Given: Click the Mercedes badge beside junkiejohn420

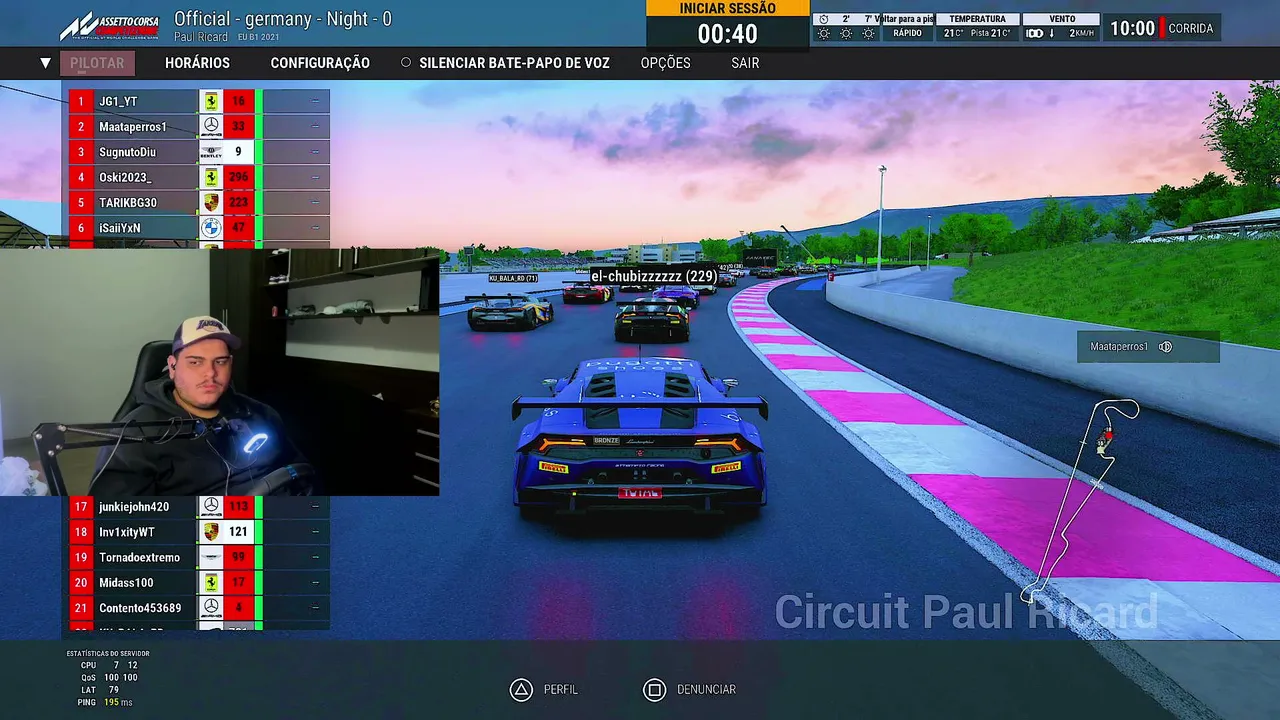Looking at the screenshot, I should click(x=211, y=507).
